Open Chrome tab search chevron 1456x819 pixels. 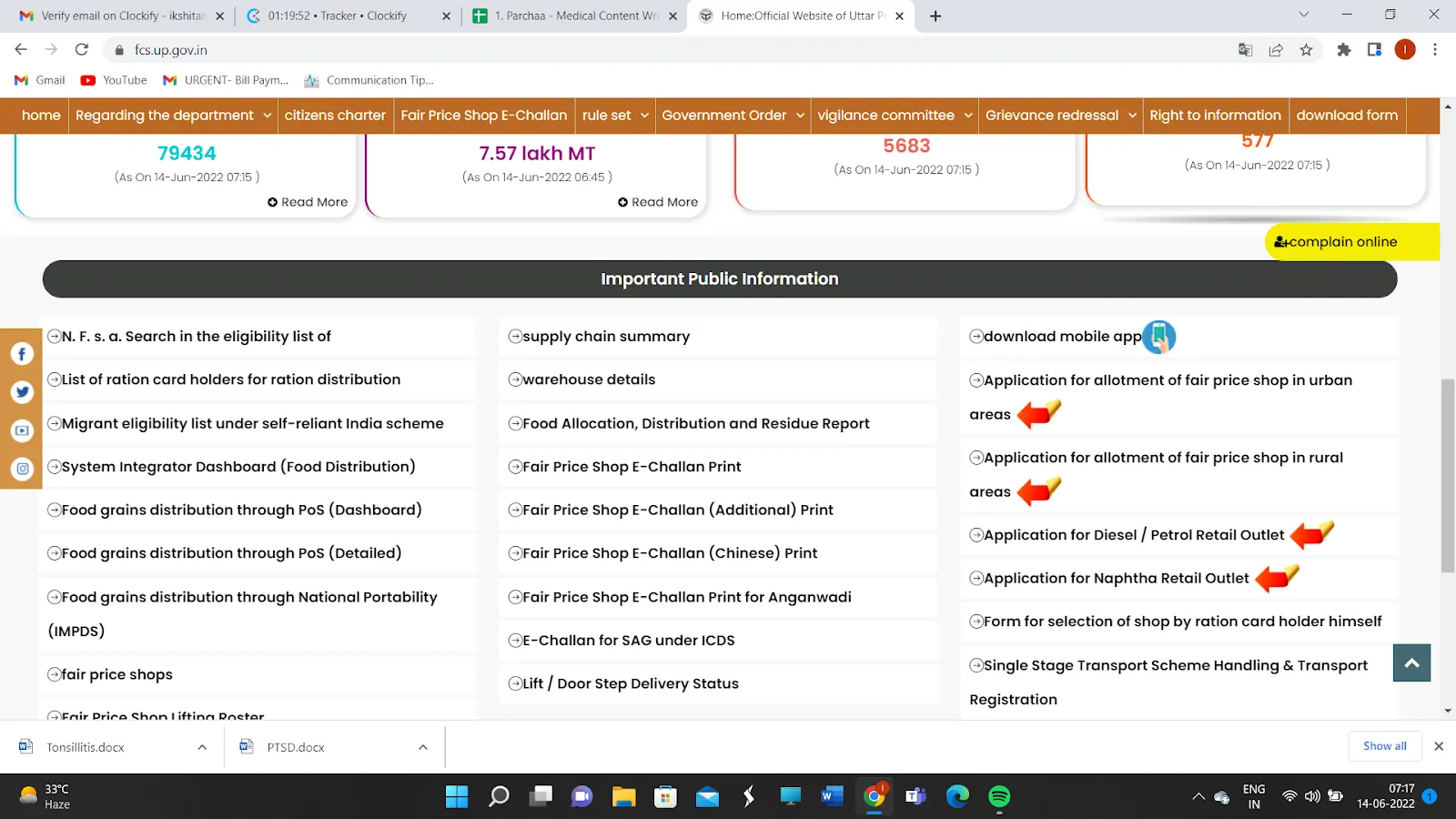tap(1303, 15)
